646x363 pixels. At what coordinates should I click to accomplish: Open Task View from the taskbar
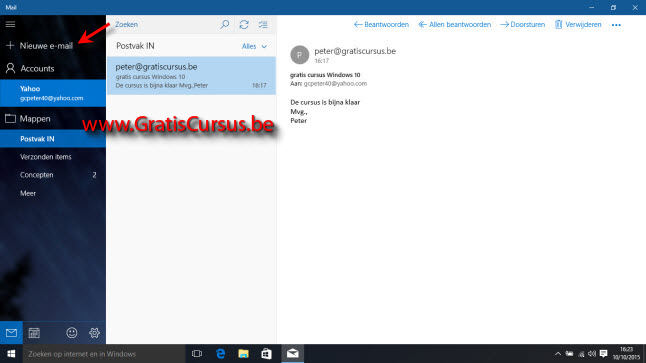(197, 354)
